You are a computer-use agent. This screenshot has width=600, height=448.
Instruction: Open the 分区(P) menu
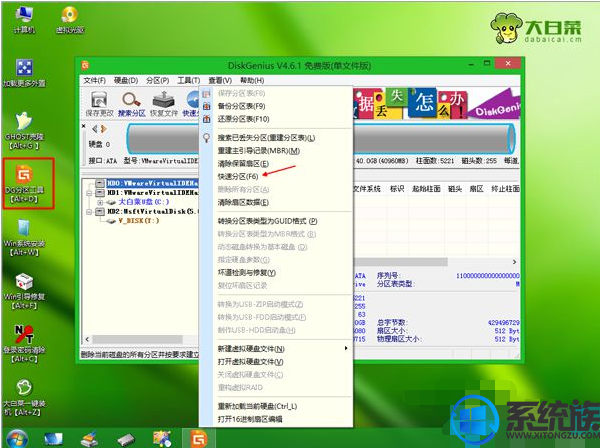[157, 80]
